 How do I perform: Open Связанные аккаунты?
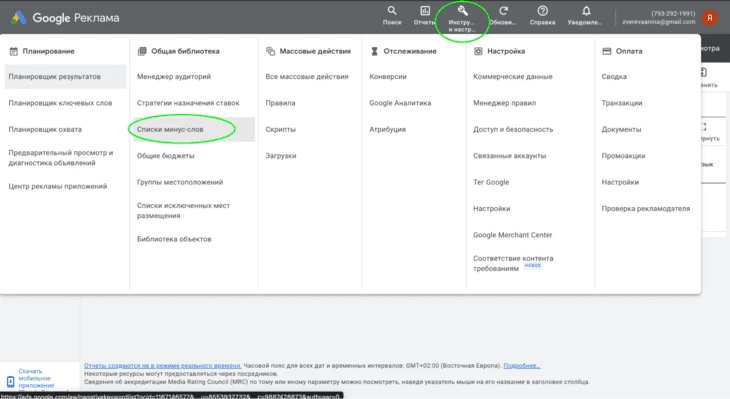509,156
